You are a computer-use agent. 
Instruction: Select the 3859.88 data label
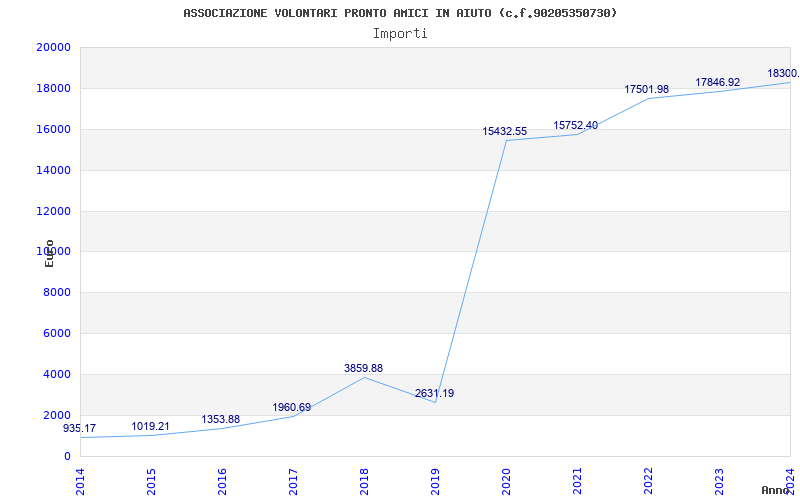[363, 368]
